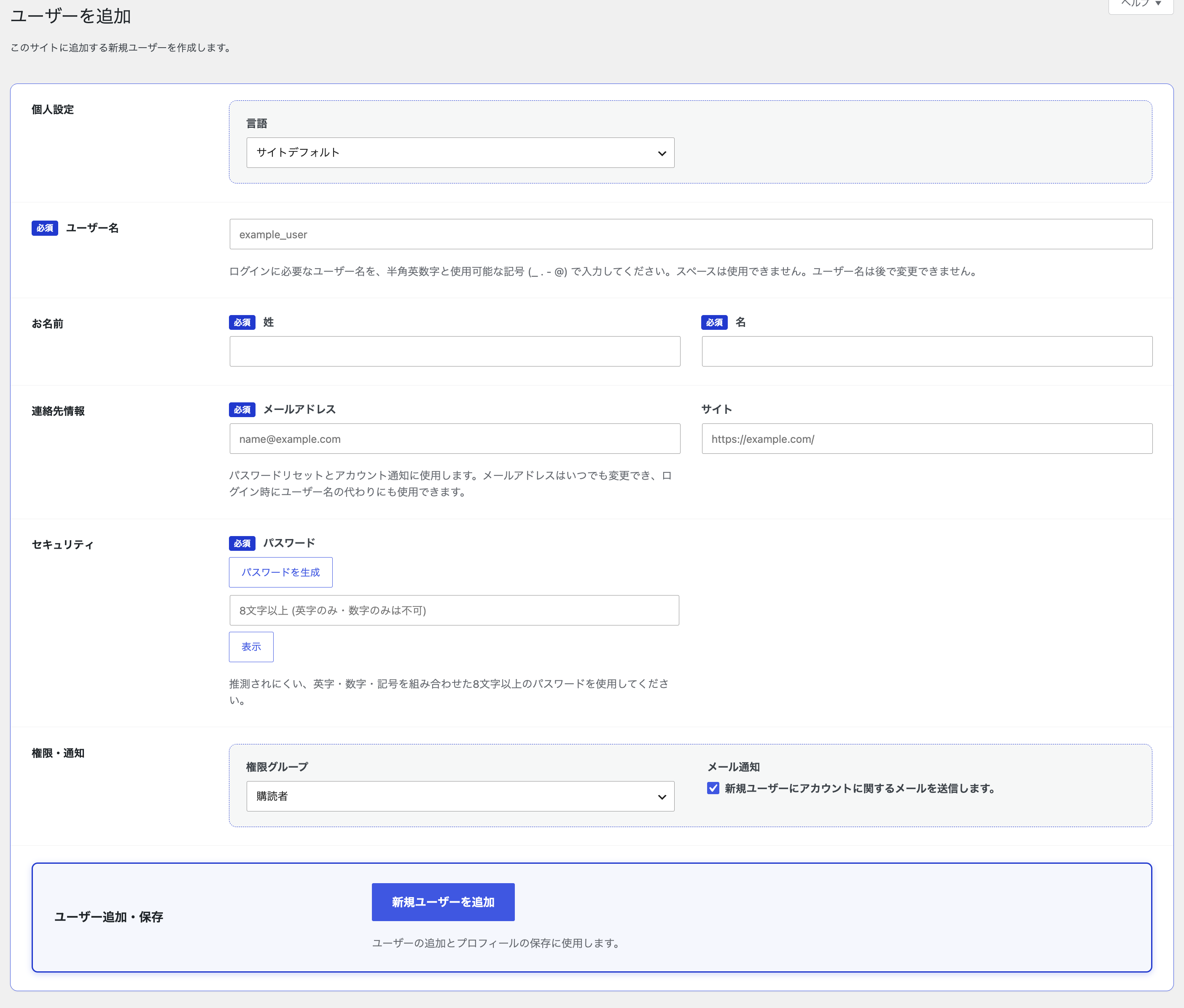Click the サイト URL input field
The width and height of the screenshot is (1184, 1008).
927,439
